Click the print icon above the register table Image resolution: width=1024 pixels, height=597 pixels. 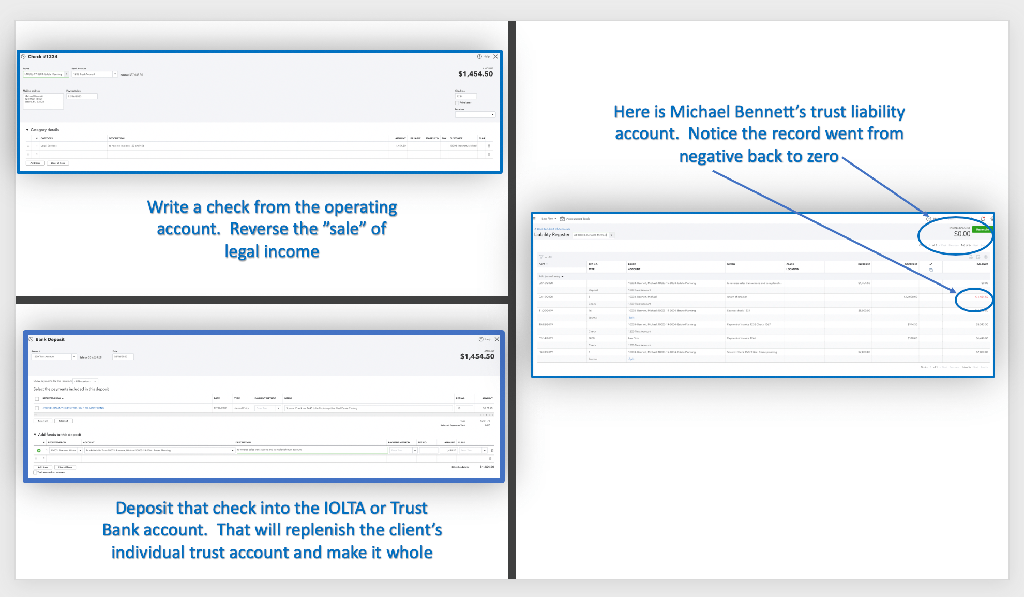pyautogui.click(x=971, y=257)
